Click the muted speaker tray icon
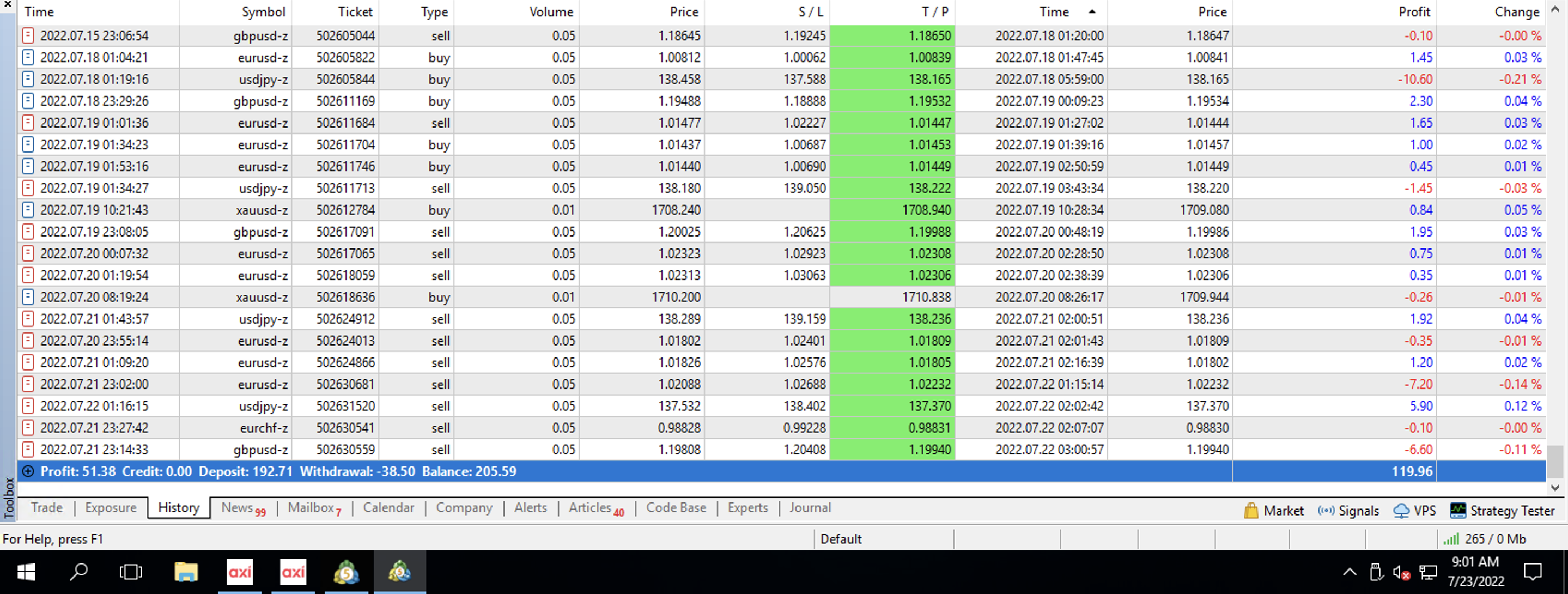 [x=1401, y=572]
